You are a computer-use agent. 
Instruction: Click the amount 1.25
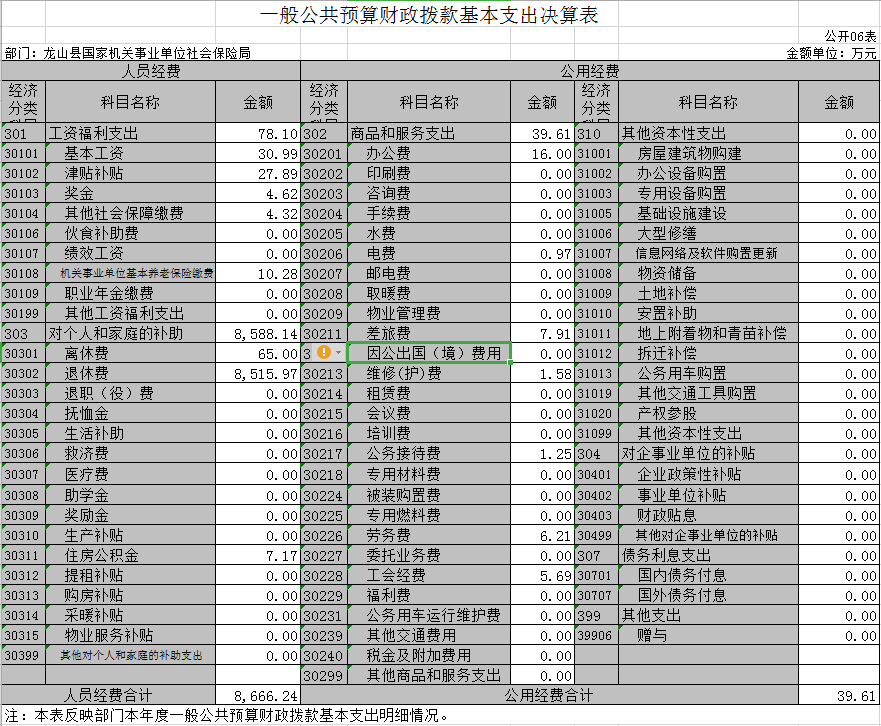coord(543,453)
